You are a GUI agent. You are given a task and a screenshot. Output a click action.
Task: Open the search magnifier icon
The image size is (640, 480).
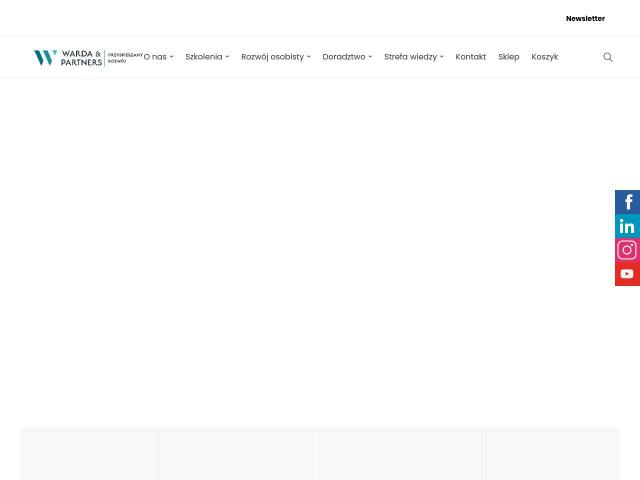pos(608,57)
